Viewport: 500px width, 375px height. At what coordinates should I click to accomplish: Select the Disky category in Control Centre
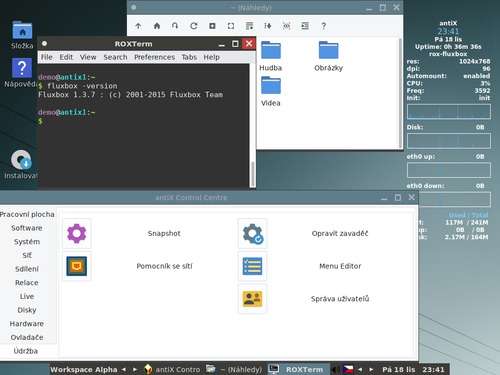click(x=27, y=310)
